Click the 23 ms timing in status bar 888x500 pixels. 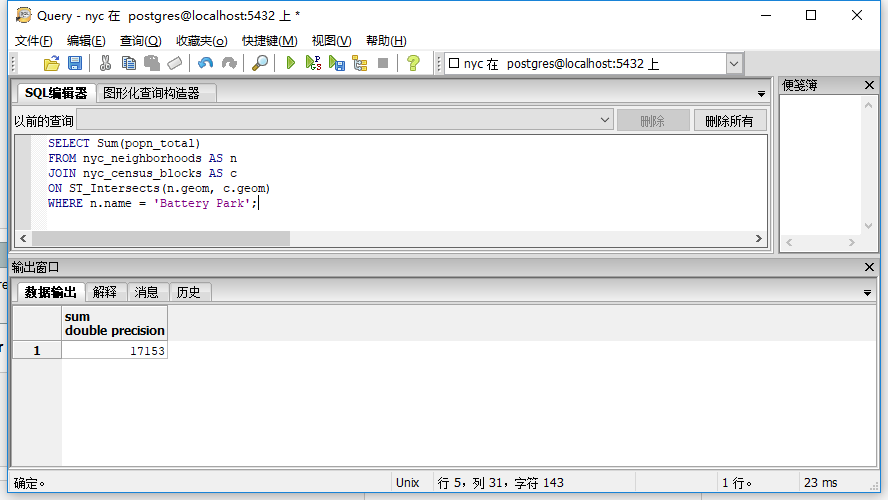pyautogui.click(x=821, y=482)
